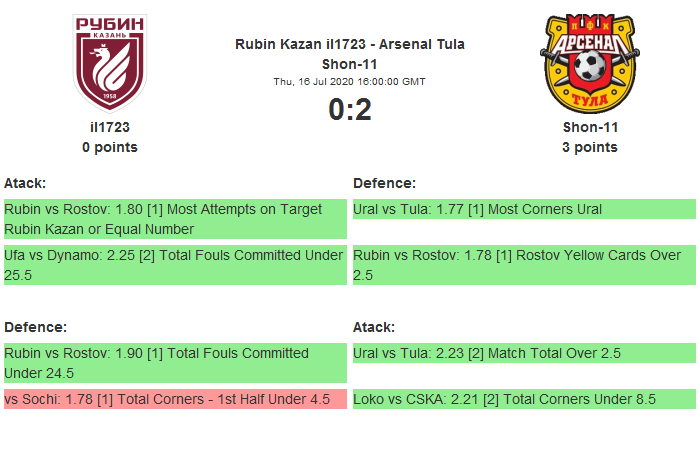Click the match date Thu, 16 Jul 2020
This screenshot has width=700, height=460.
(350, 81)
